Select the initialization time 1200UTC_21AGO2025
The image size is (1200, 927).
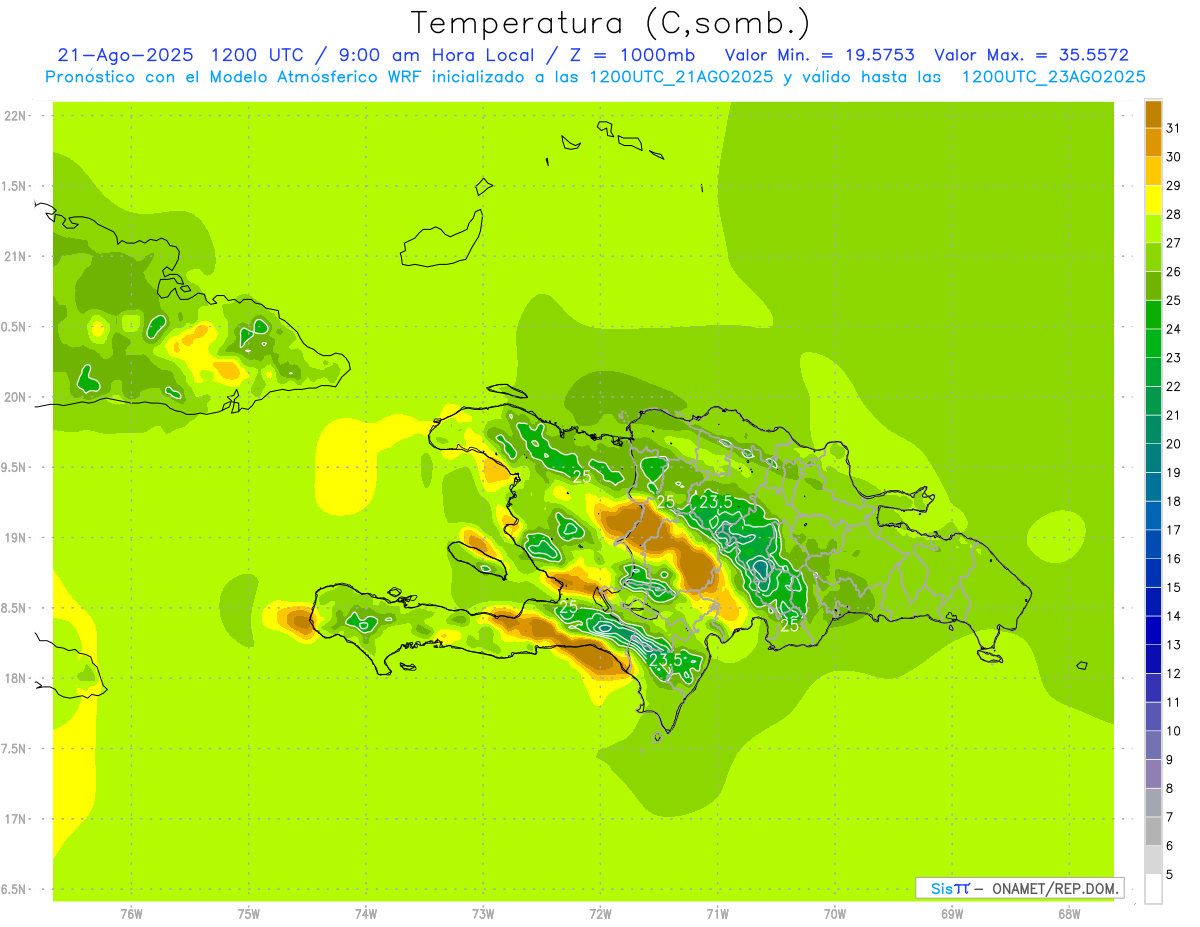coord(681,77)
